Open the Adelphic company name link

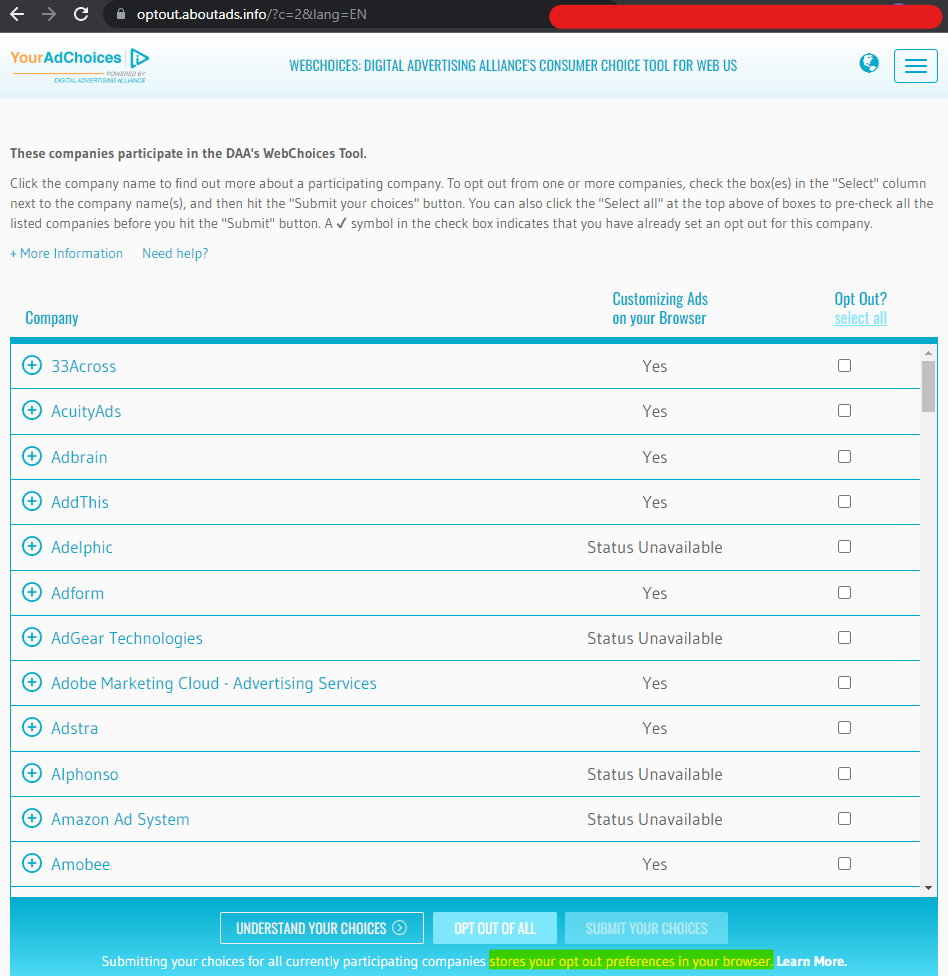point(82,547)
